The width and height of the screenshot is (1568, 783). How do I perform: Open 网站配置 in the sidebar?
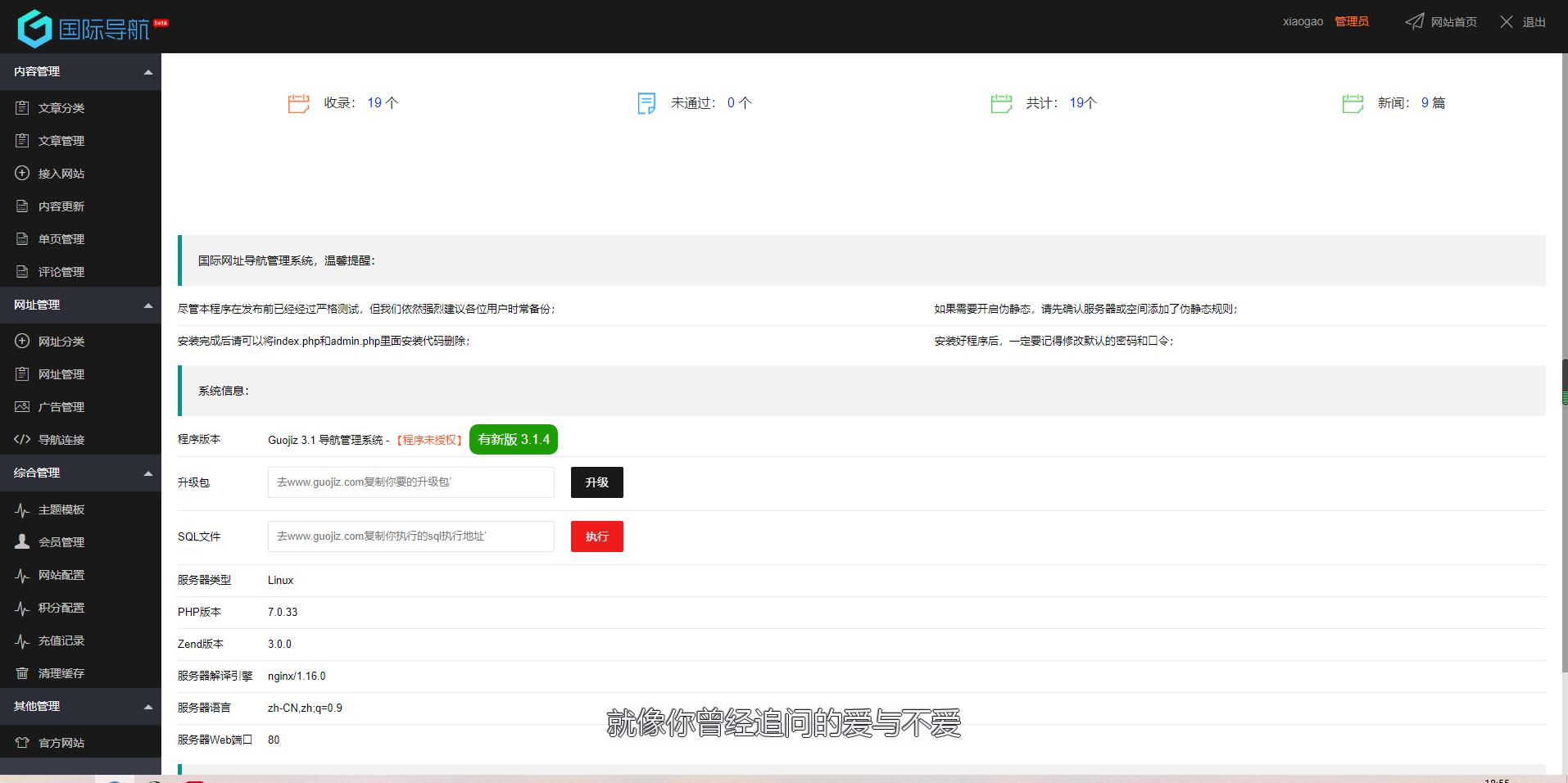pyautogui.click(x=61, y=575)
